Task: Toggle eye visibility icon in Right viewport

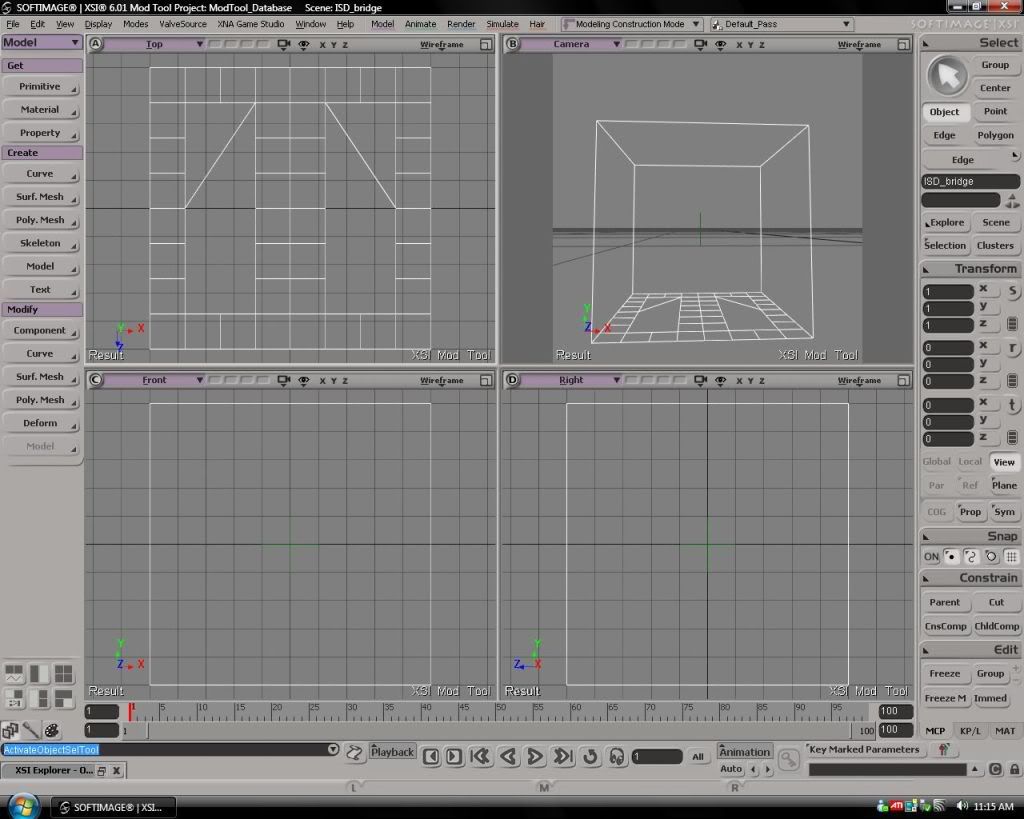Action: pyautogui.click(x=720, y=380)
